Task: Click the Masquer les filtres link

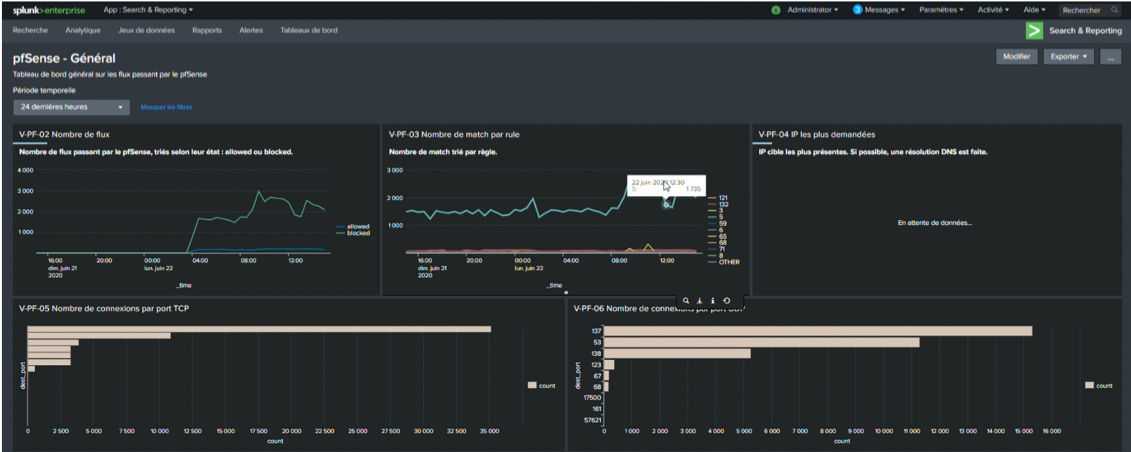Action: click(167, 107)
